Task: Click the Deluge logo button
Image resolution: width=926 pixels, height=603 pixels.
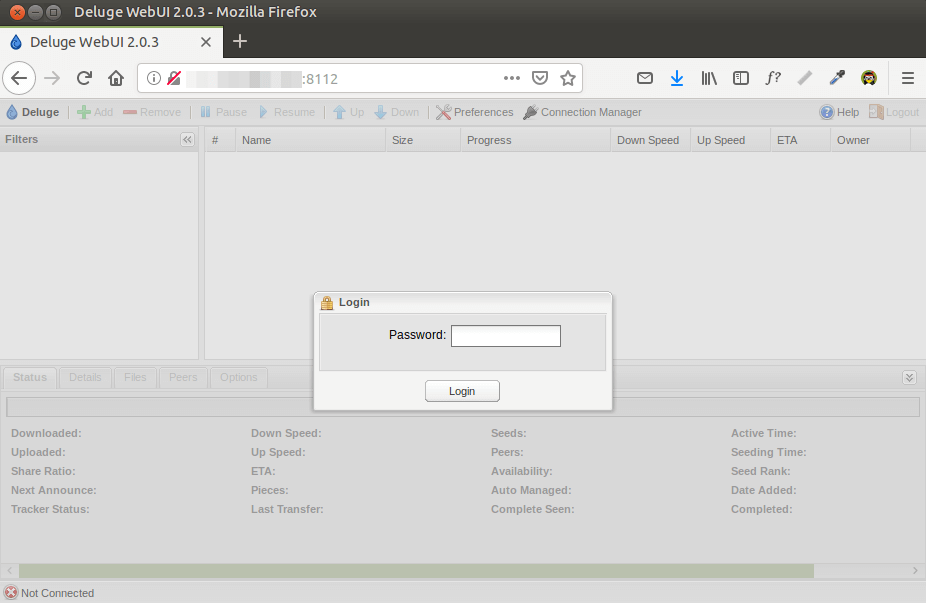Action: point(33,112)
